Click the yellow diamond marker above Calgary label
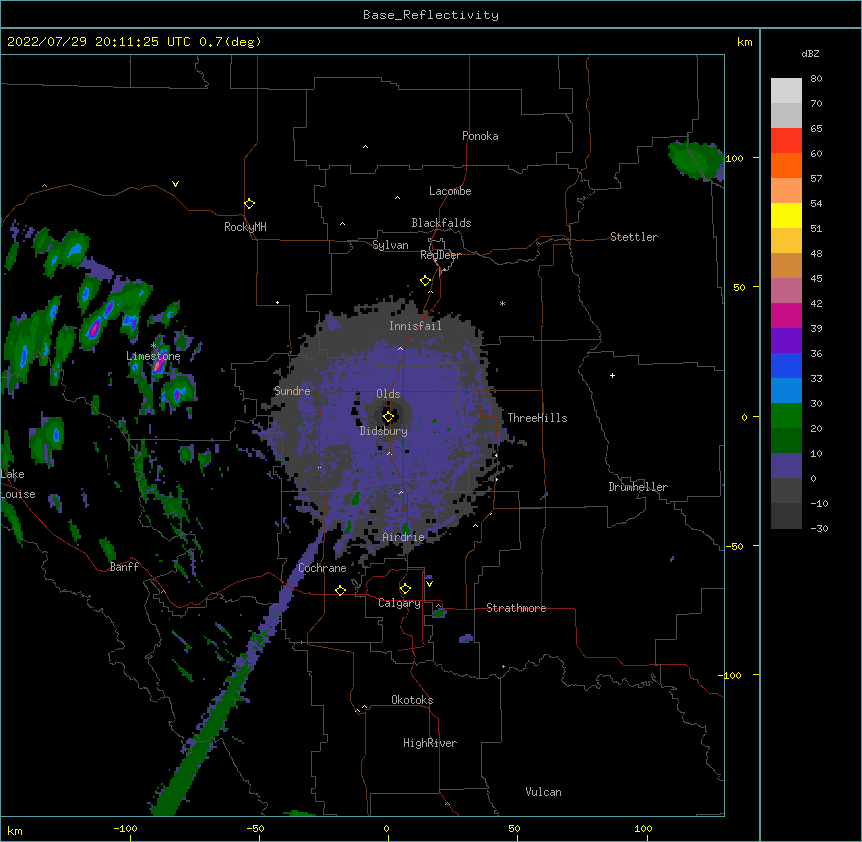Image resolution: width=862 pixels, height=842 pixels. click(x=405, y=589)
